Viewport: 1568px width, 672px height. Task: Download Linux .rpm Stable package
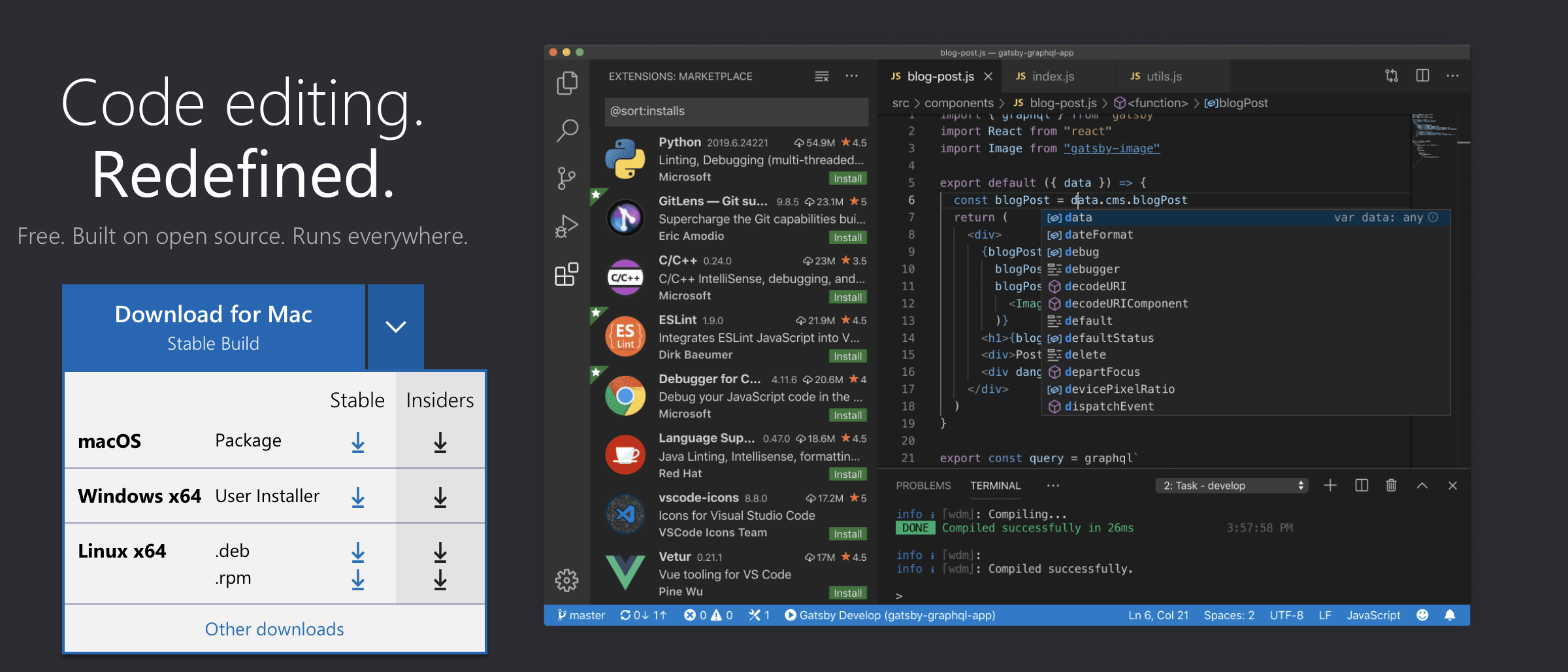tap(358, 580)
